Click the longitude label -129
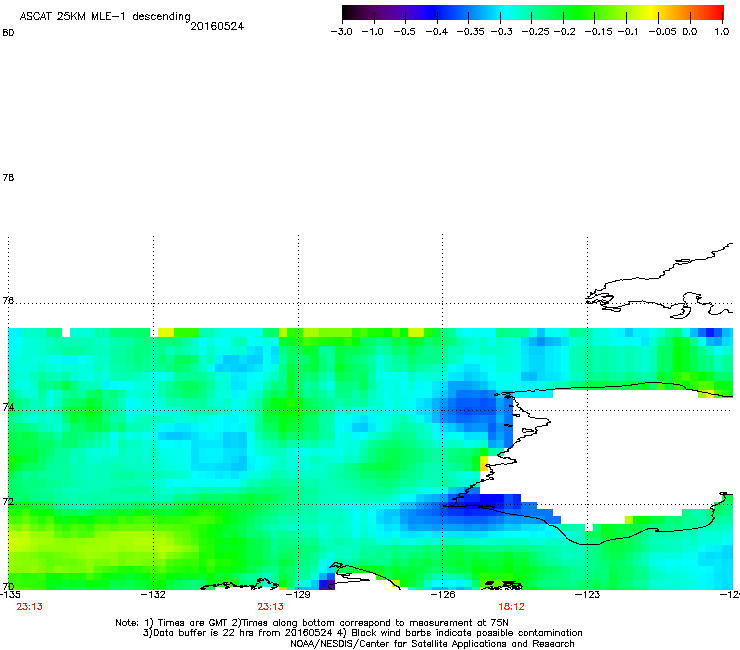 298,594
